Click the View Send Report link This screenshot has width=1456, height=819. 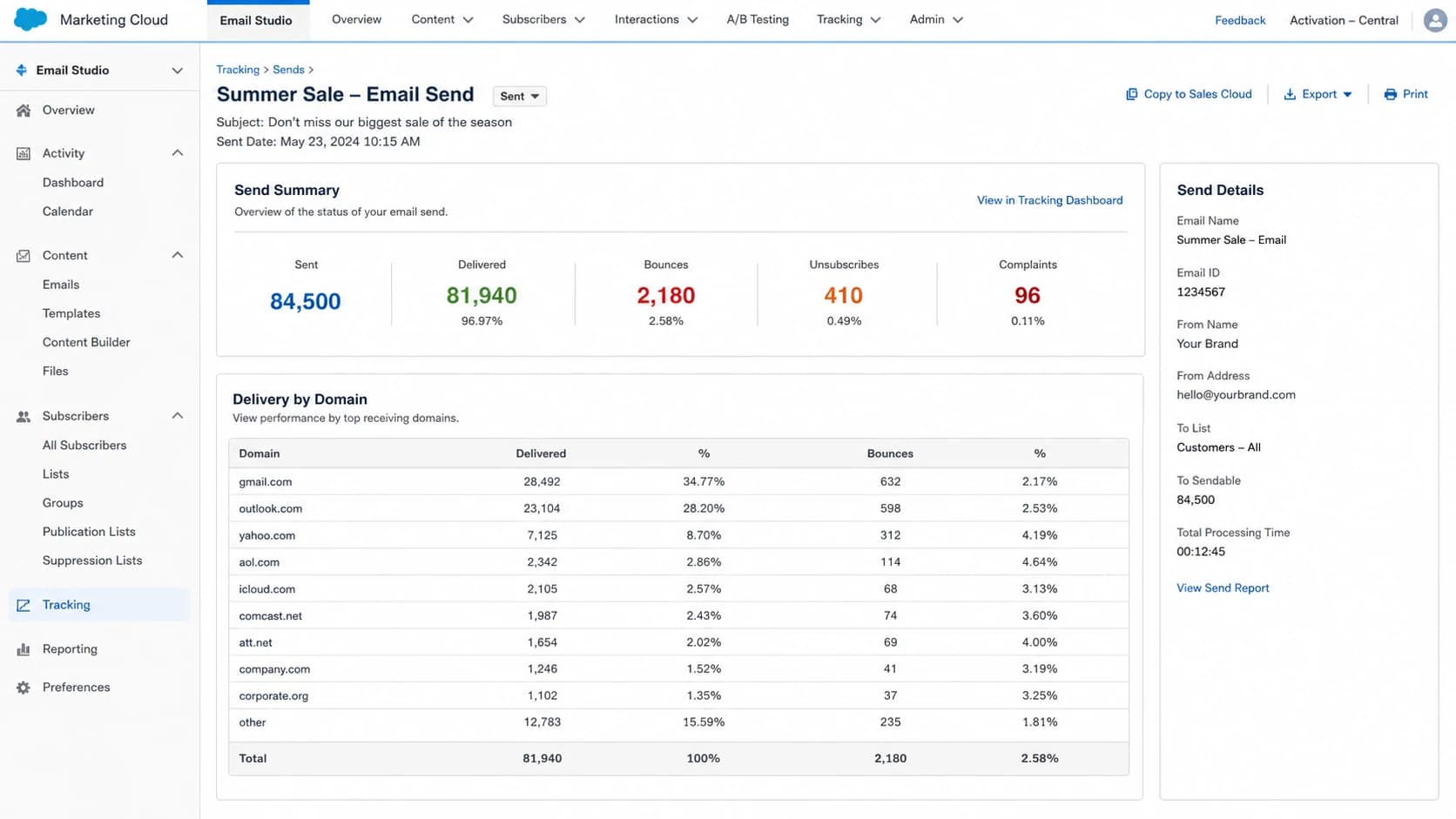(1223, 588)
